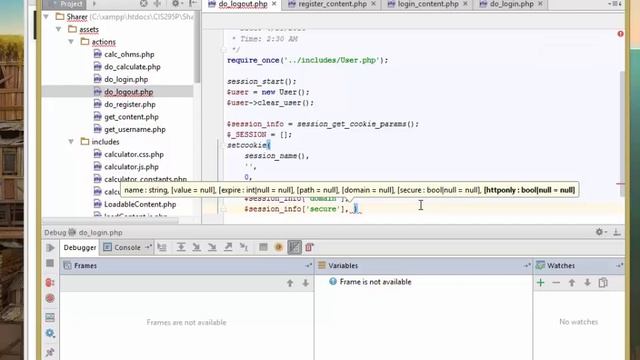This screenshot has width=640, height=360.
Task: Open View Breakpoints dialog
Action: click(x=50, y=282)
